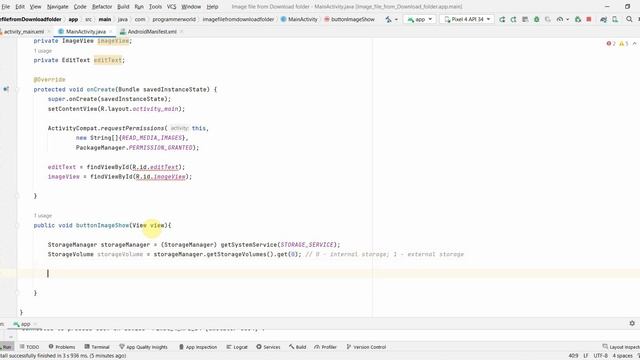This screenshot has height=360, width=640.
Task: Open the Build menu
Action: point(123,7)
